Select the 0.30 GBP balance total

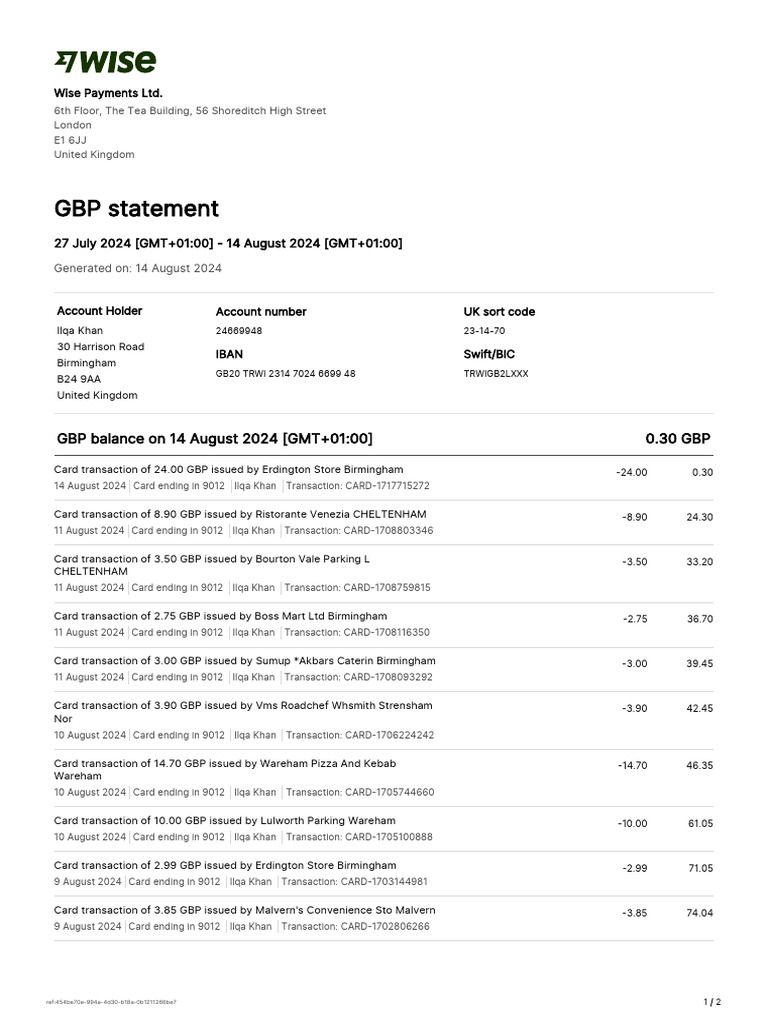(x=678, y=439)
